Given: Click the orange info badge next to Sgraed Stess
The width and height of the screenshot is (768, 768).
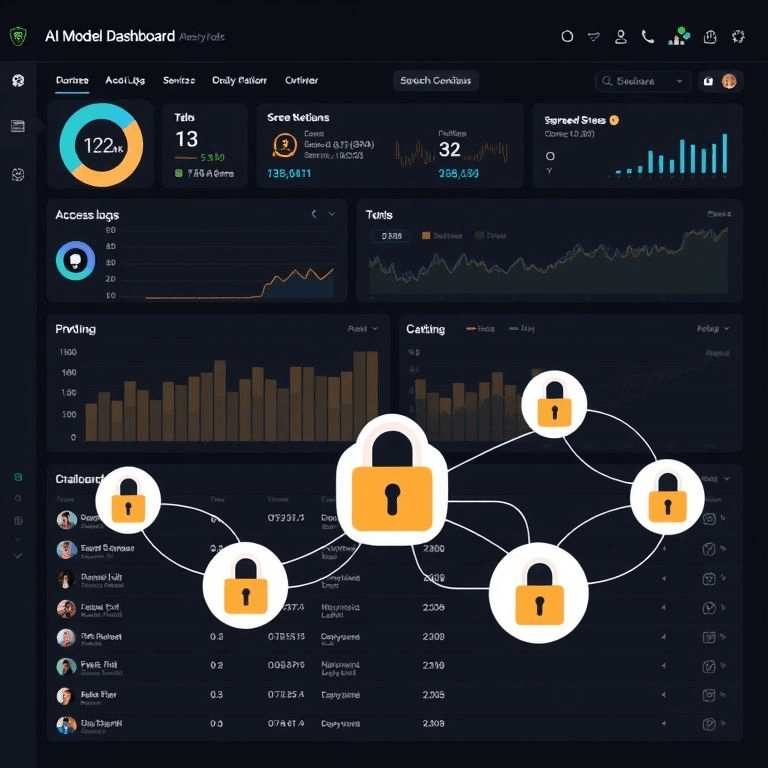Looking at the screenshot, I should click(x=614, y=120).
